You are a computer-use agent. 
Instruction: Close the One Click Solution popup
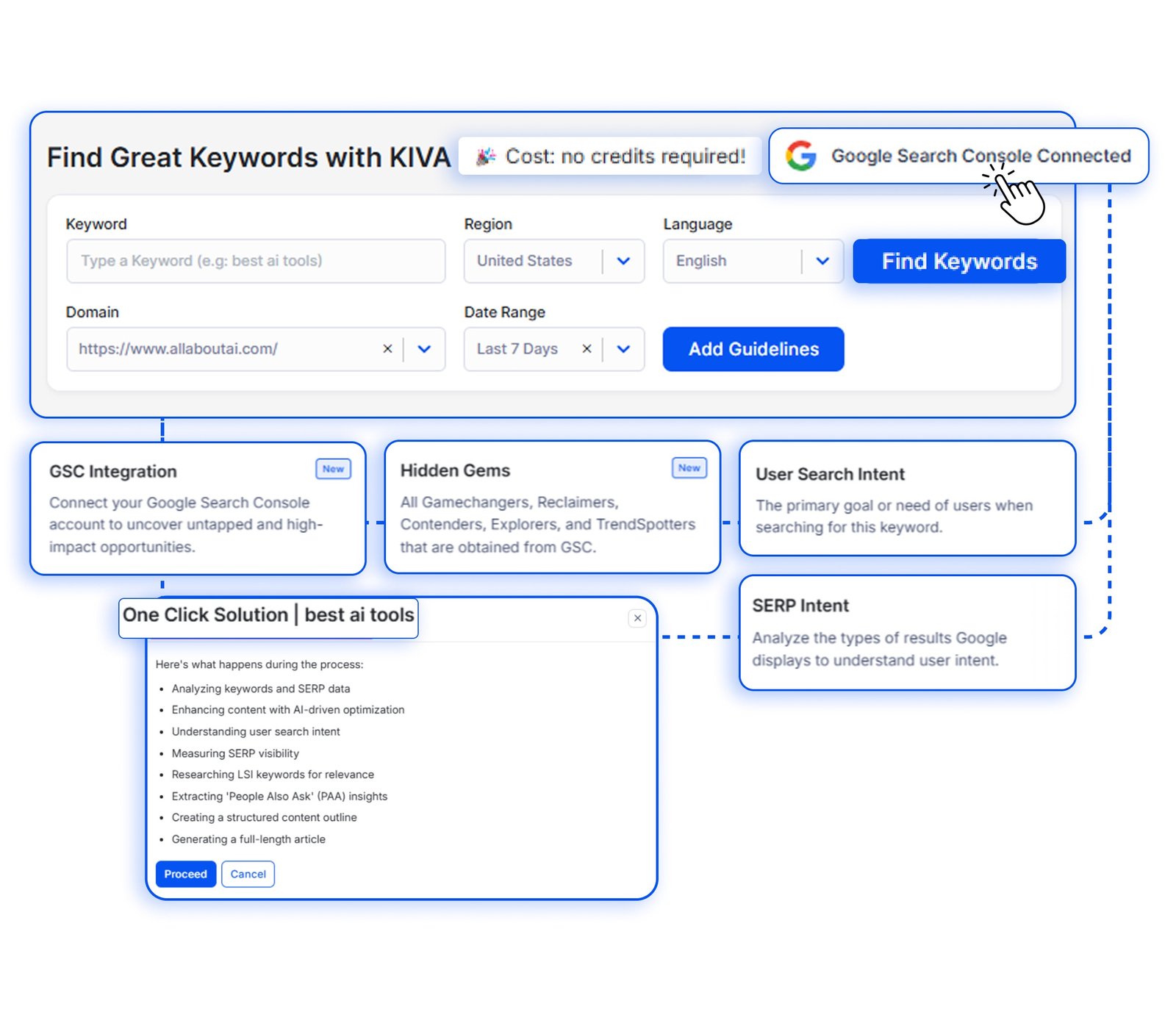[637, 618]
